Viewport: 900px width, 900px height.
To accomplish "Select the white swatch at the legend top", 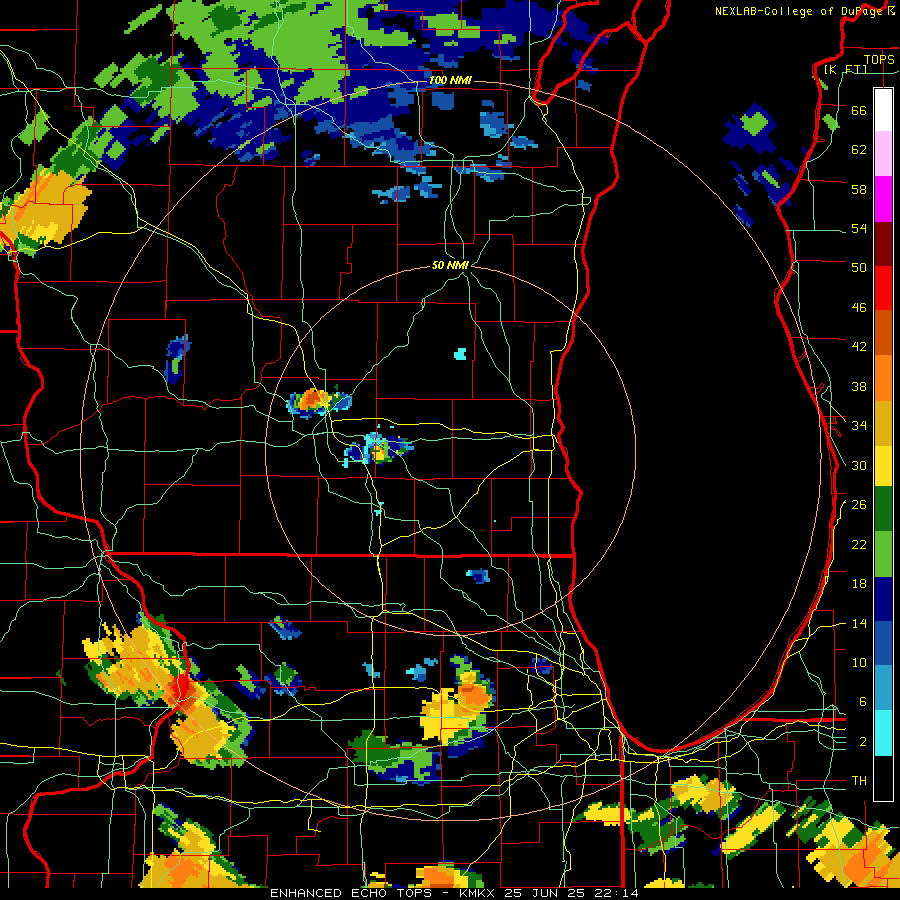I will click(x=883, y=110).
